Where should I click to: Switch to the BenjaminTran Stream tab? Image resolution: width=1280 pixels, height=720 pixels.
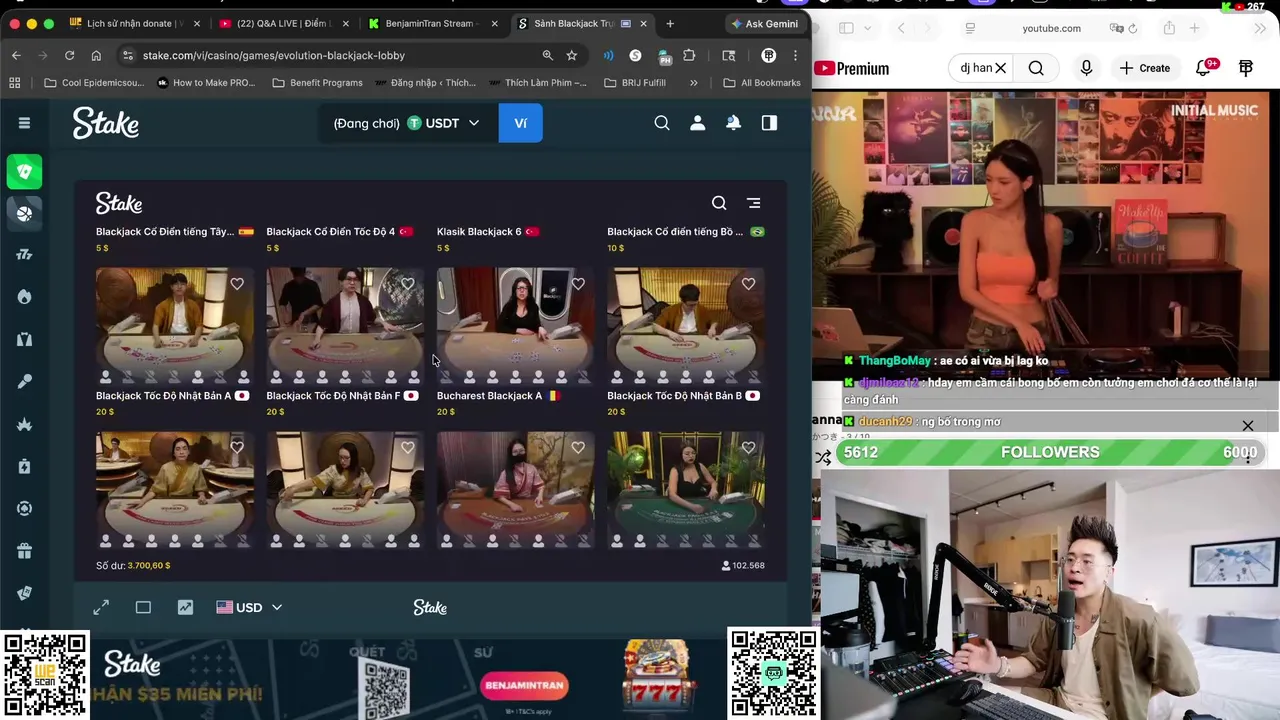click(432, 23)
